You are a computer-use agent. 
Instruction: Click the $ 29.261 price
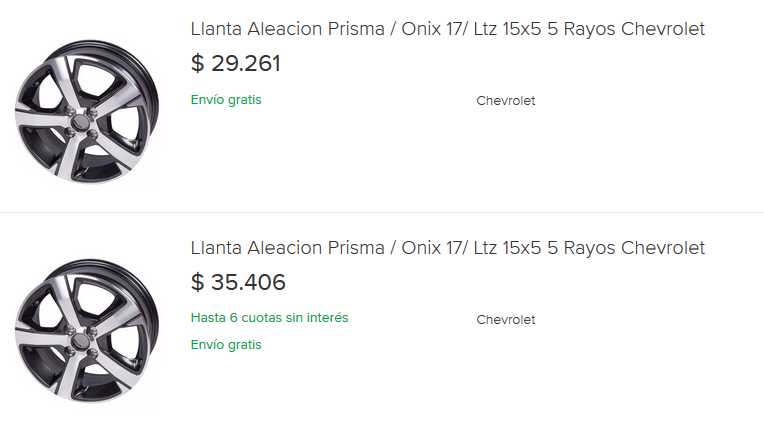[236, 64]
